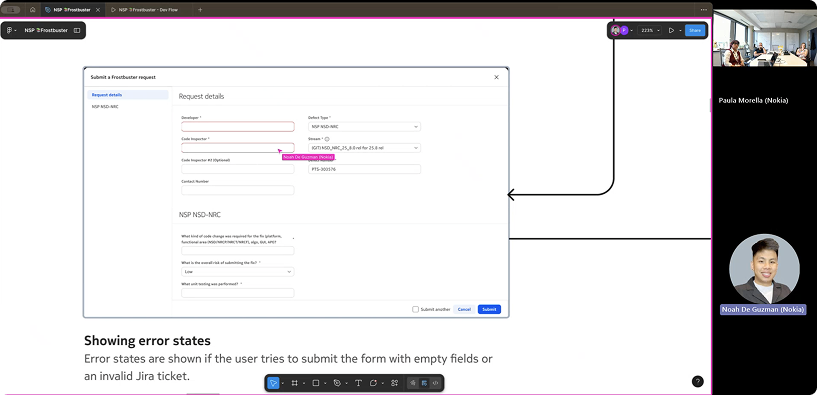Click the meeting room video thumbnail

pos(765,38)
